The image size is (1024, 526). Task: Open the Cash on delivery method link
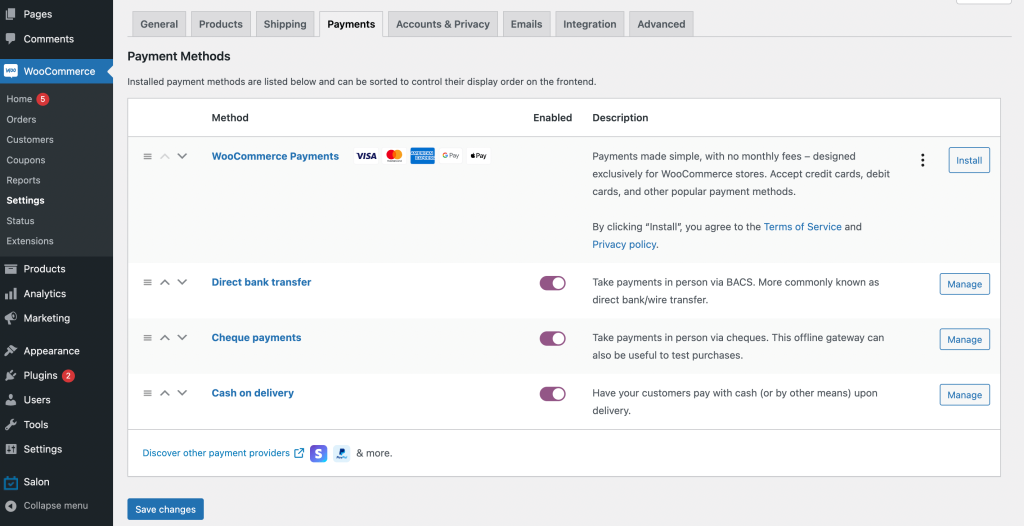coord(253,393)
